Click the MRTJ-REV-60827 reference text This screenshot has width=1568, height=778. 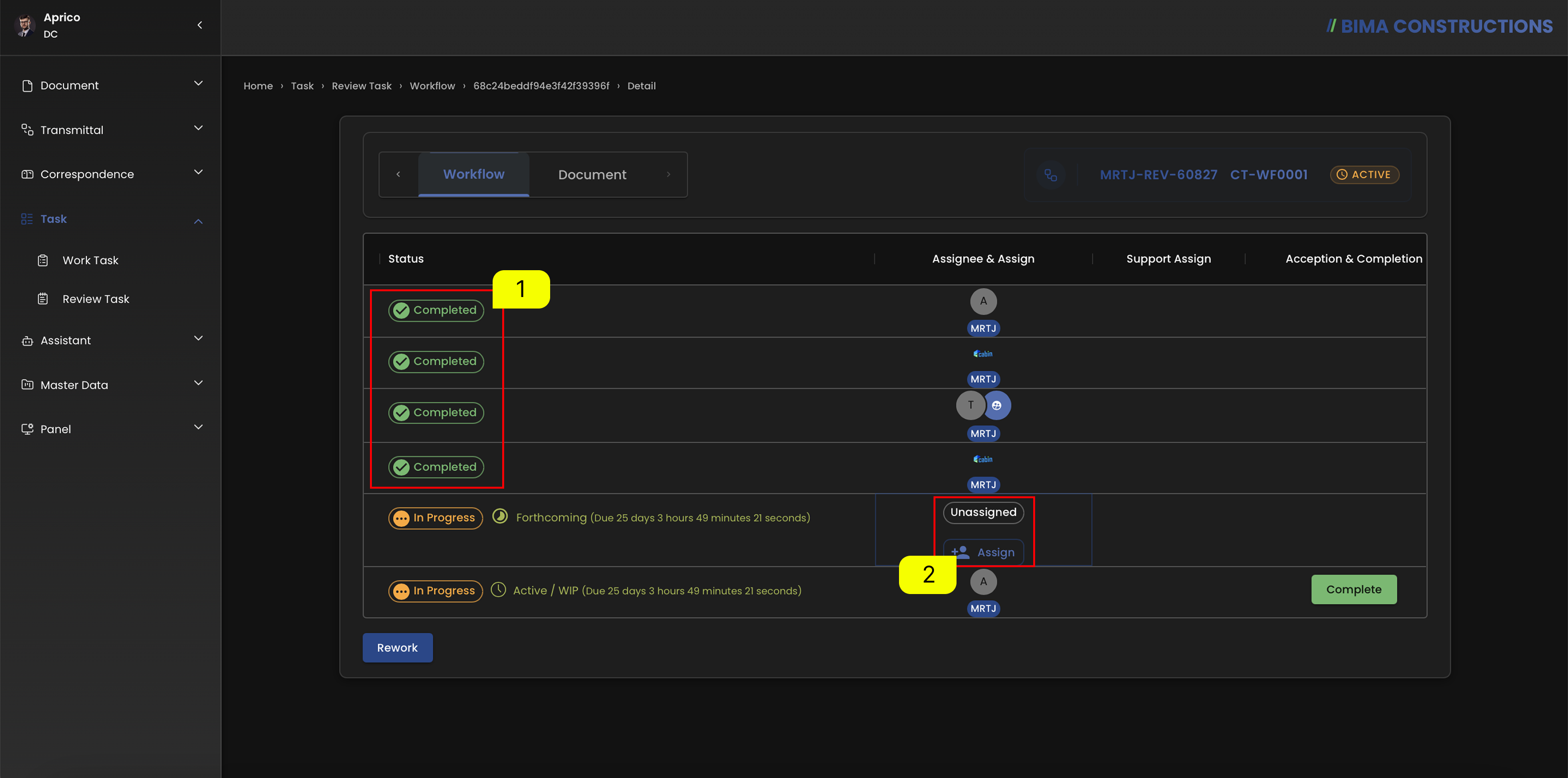coord(1158,174)
